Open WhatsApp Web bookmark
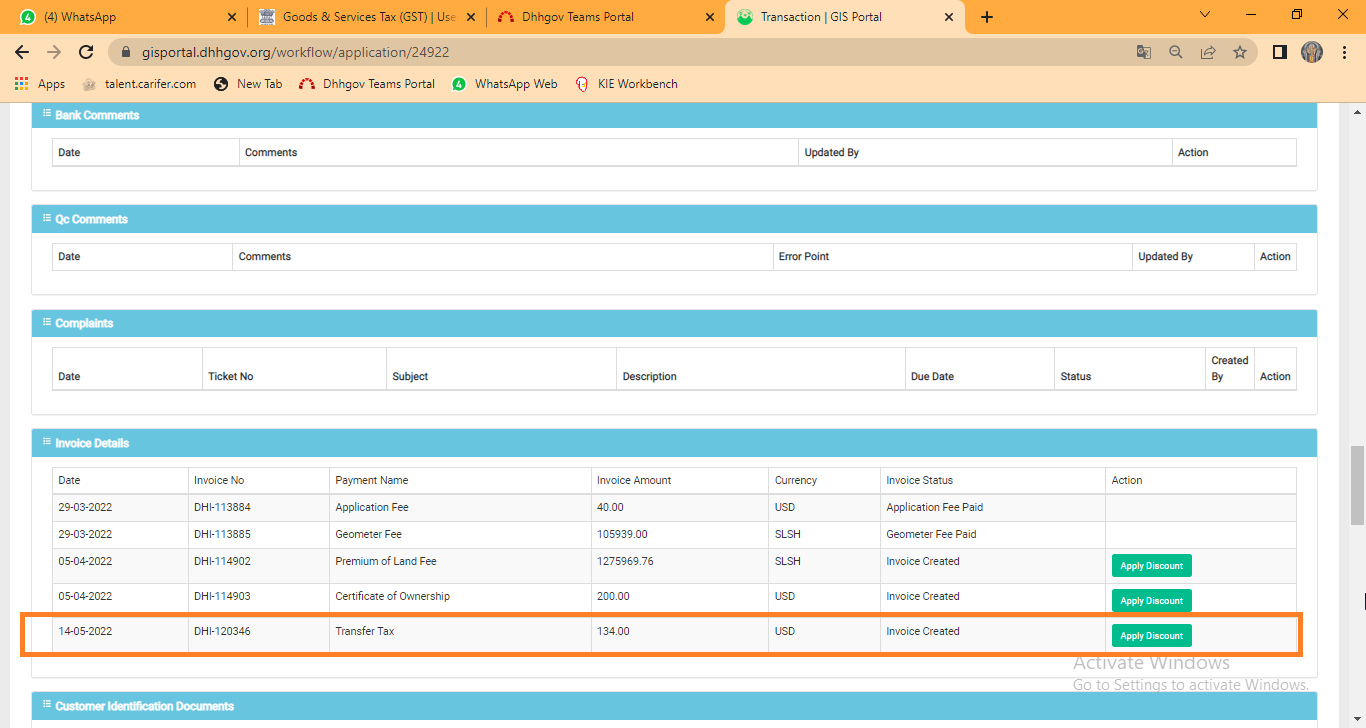This screenshot has width=1366, height=728. [505, 84]
